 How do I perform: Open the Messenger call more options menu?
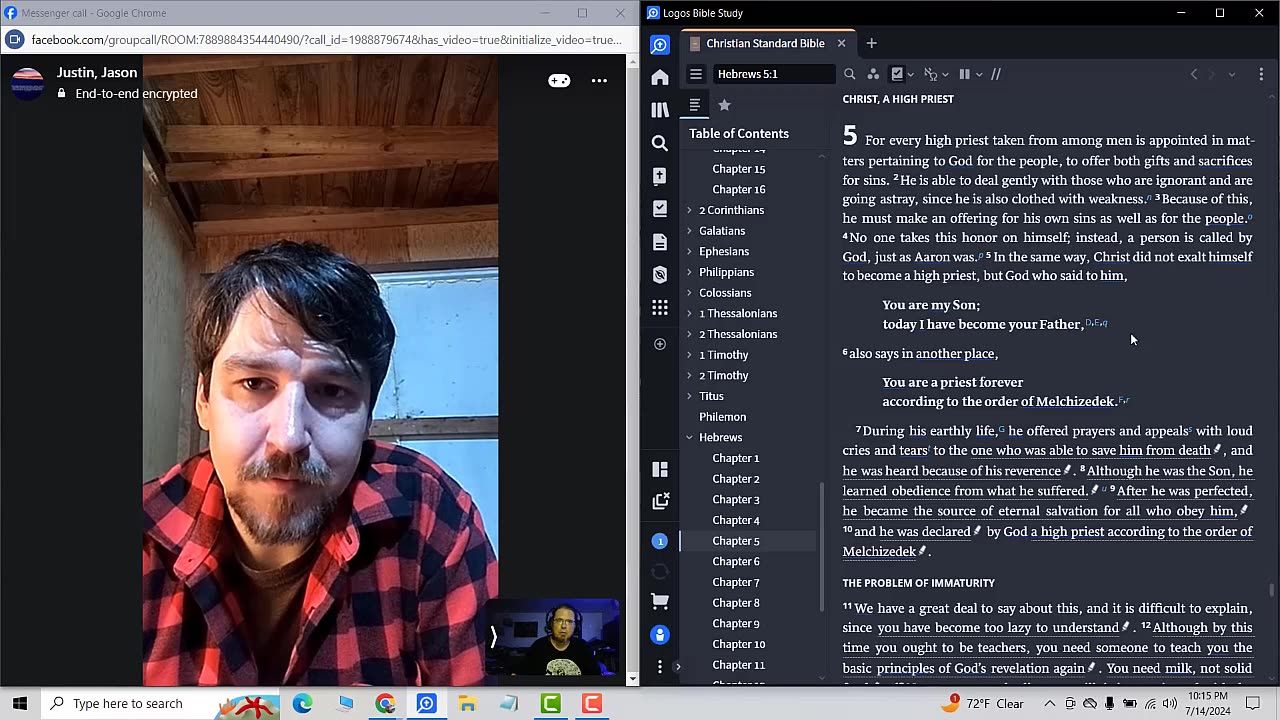tap(599, 81)
